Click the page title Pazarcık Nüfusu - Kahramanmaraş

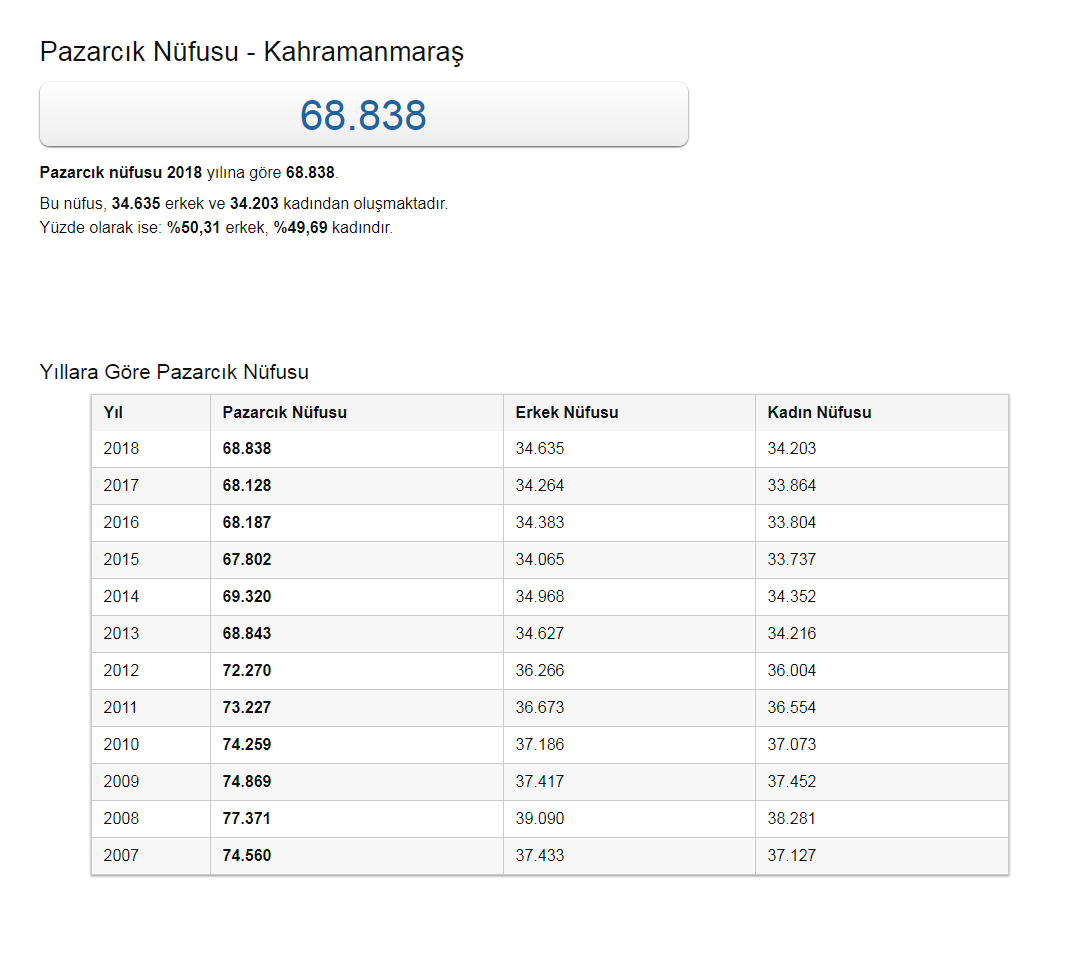pyautogui.click(x=251, y=52)
